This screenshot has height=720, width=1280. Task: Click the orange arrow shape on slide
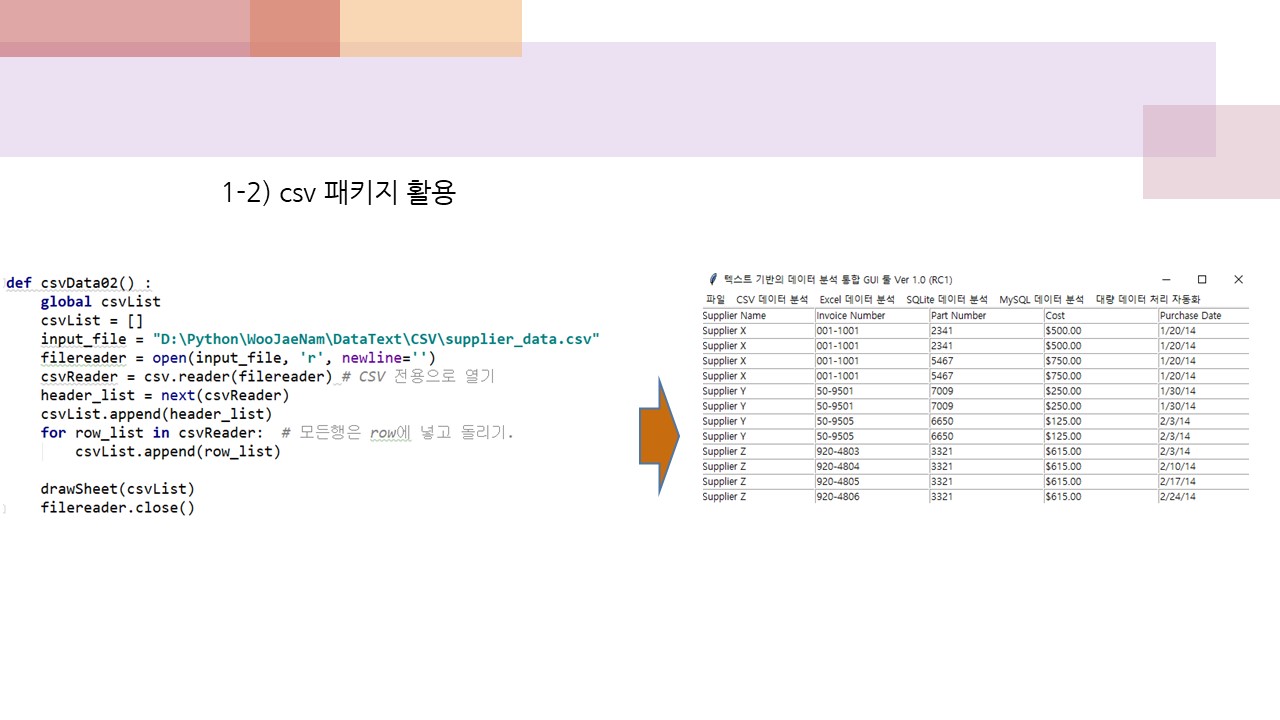tap(660, 436)
